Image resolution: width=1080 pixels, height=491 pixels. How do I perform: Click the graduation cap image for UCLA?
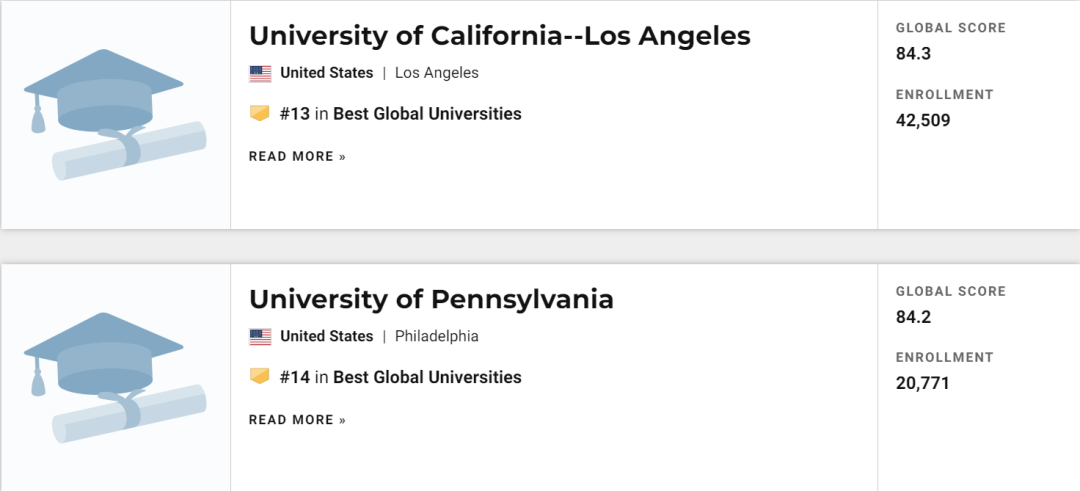tap(115, 115)
